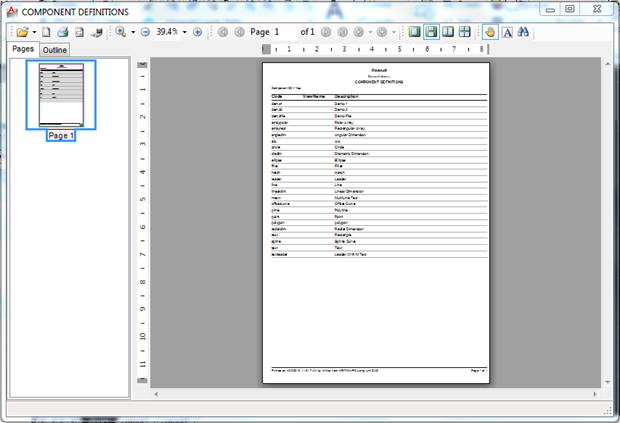
Task: Select the text selection tool
Action: (x=507, y=32)
